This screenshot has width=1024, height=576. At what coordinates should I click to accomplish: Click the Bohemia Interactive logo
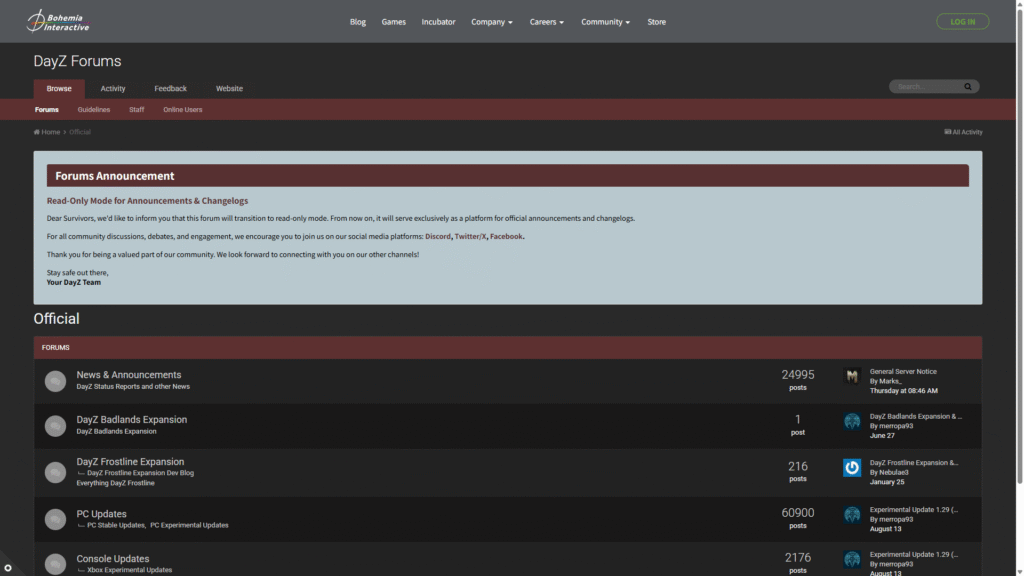pyautogui.click(x=58, y=22)
